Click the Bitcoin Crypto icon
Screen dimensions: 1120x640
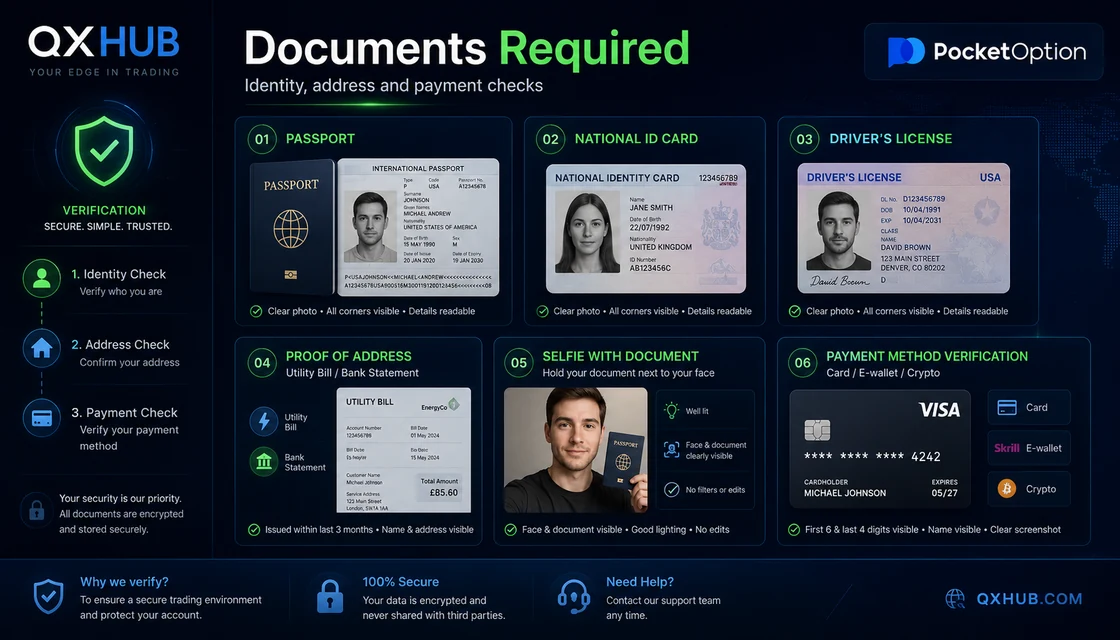(x=1006, y=489)
